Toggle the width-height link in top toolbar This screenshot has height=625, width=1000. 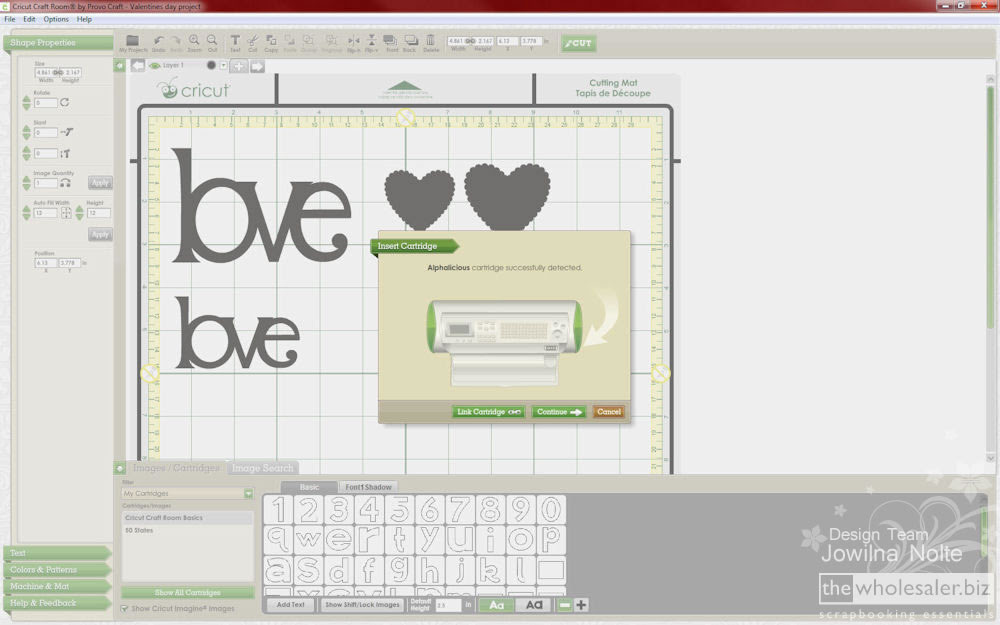pyautogui.click(x=471, y=41)
